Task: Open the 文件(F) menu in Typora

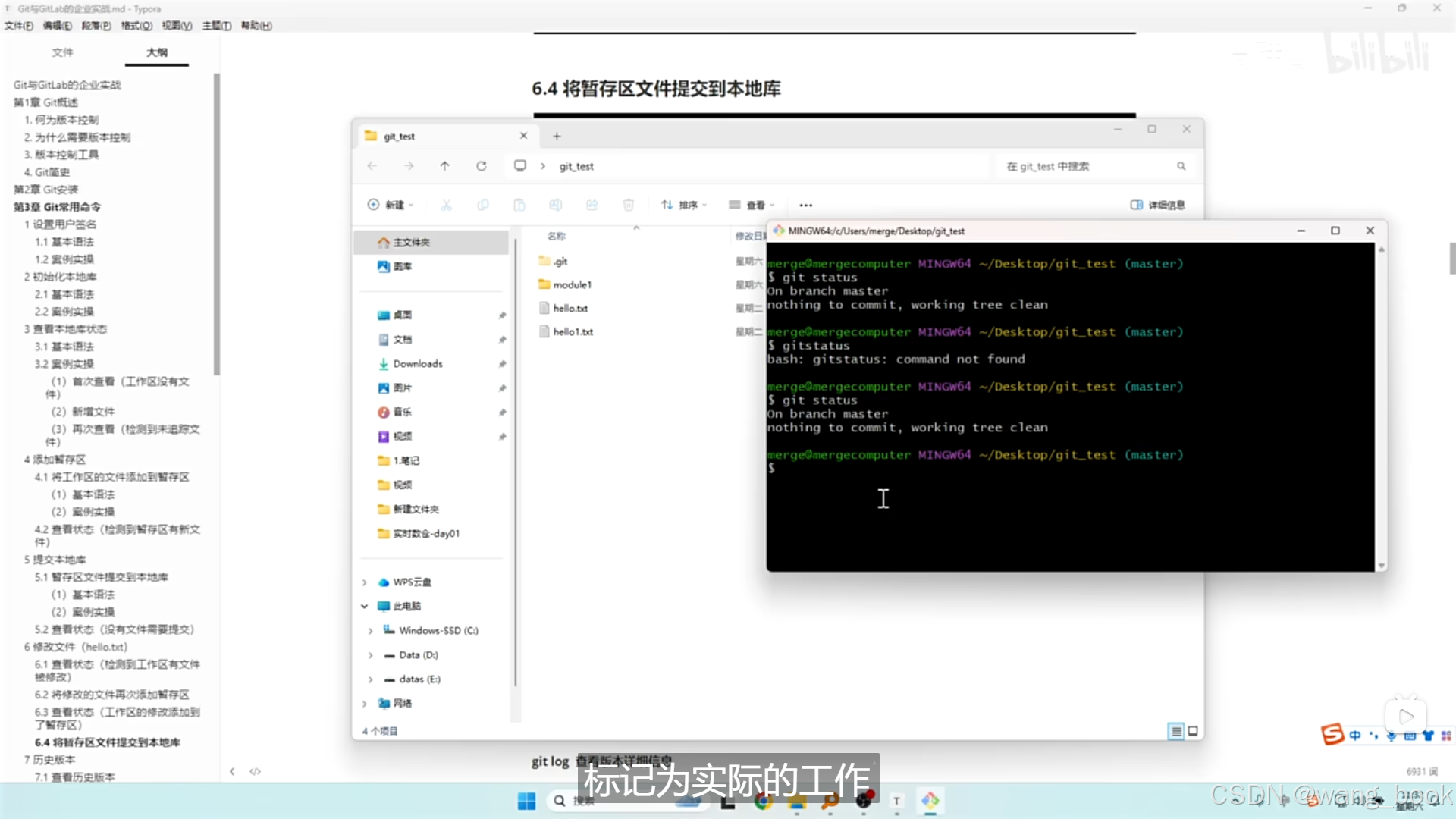Action: click(19, 26)
